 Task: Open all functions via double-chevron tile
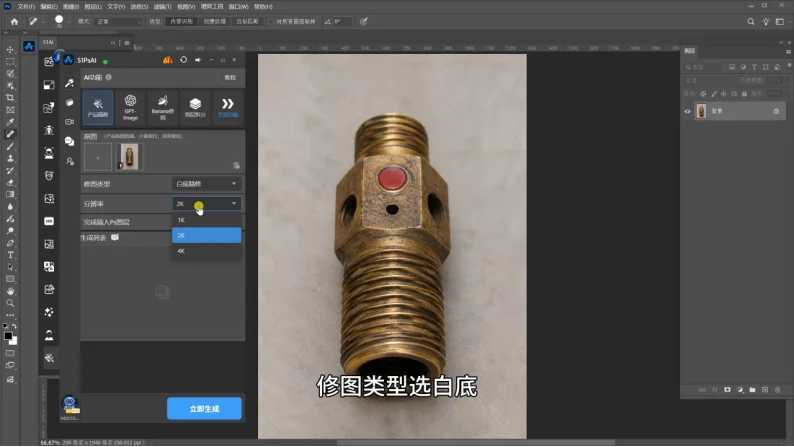pyautogui.click(x=227, y=107)
